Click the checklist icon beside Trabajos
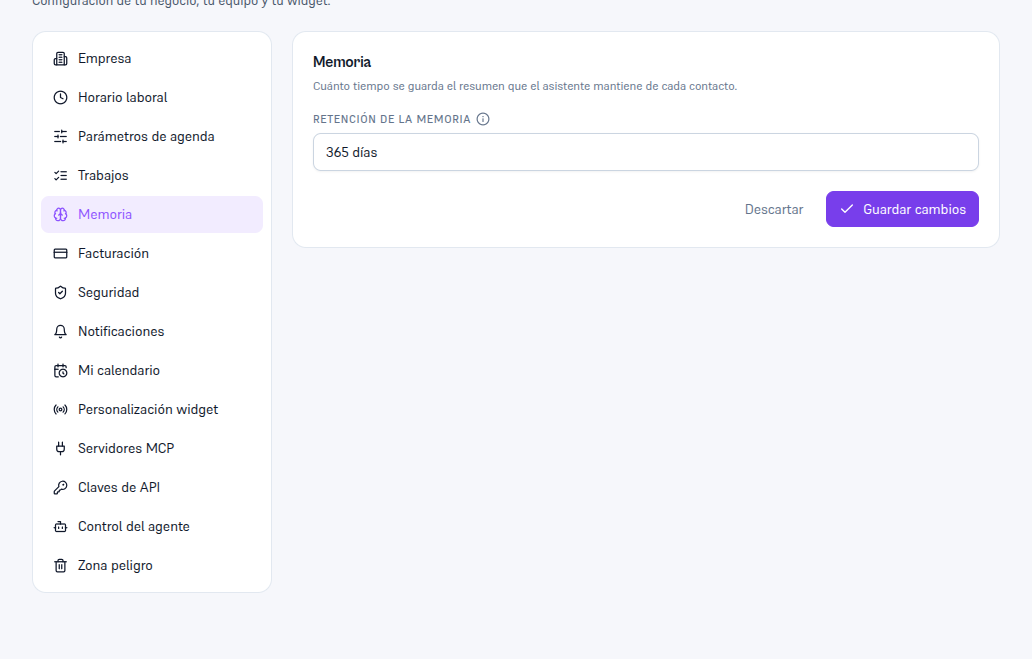Viewport: 1032px width, 659px height. click(61, 175)
